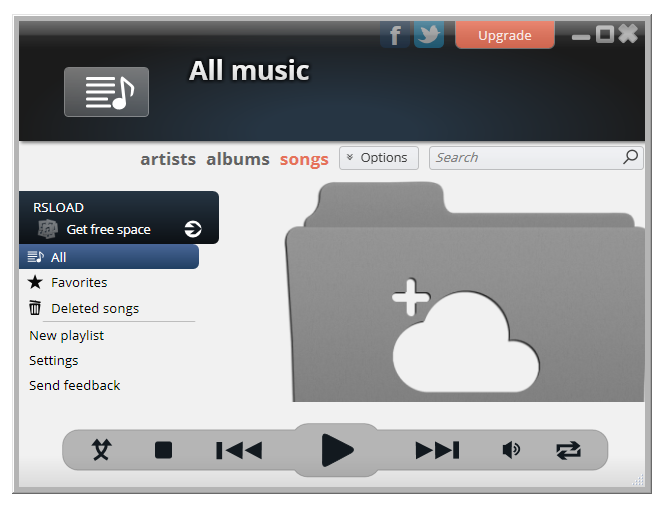The height and width of the screenshot is (506, 661).
Task: Open the volume speaker control
Action: (511, 450)
